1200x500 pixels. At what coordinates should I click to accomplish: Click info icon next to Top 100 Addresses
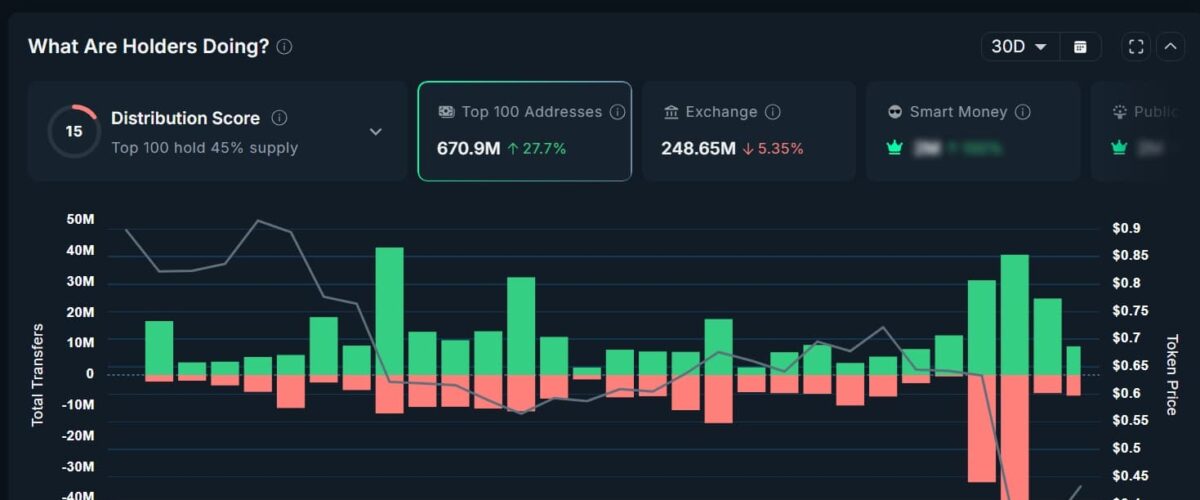click(618, 112)
